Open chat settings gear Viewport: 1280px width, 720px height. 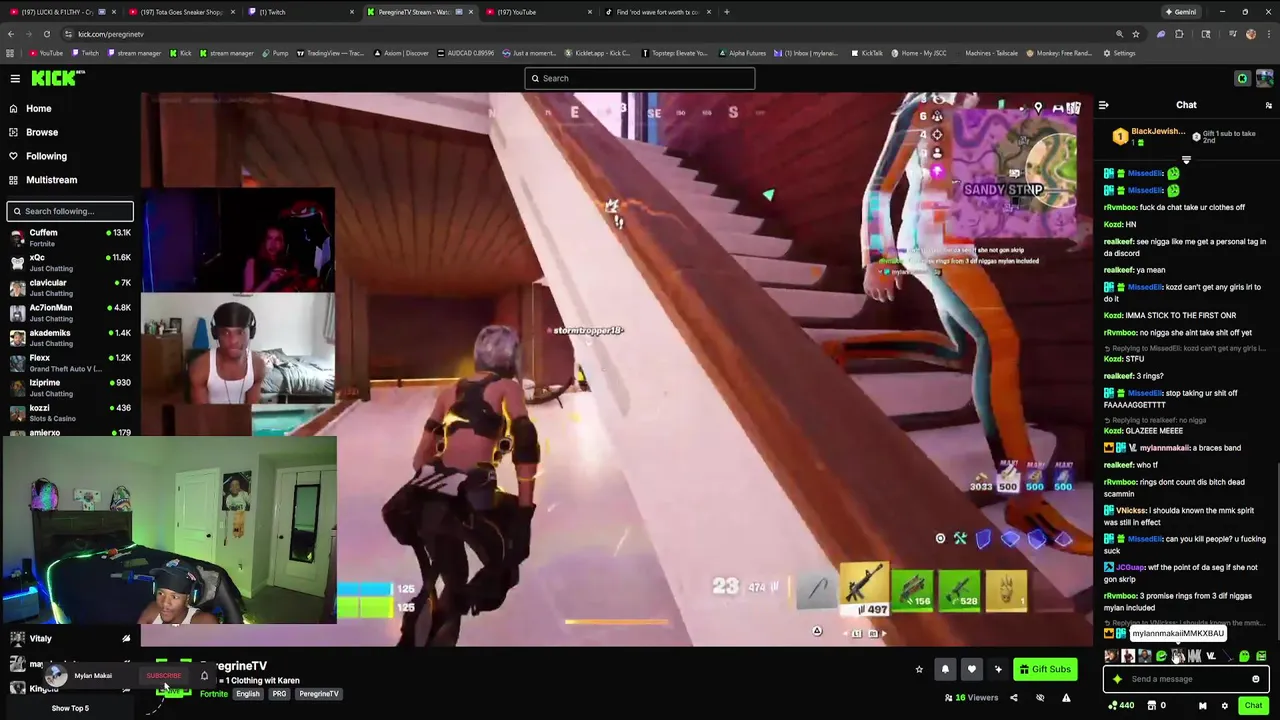[x=1224, y=705]
